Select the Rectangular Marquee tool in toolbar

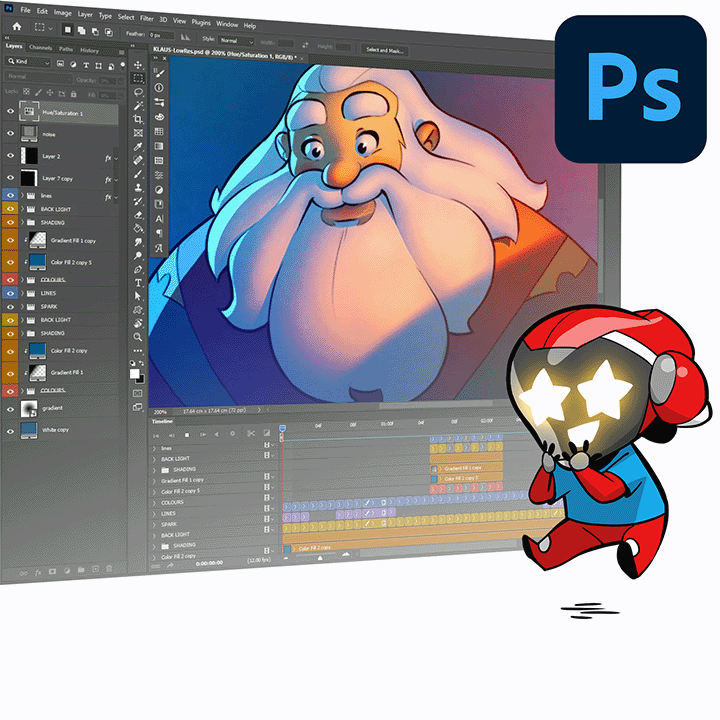click(138, 79)
